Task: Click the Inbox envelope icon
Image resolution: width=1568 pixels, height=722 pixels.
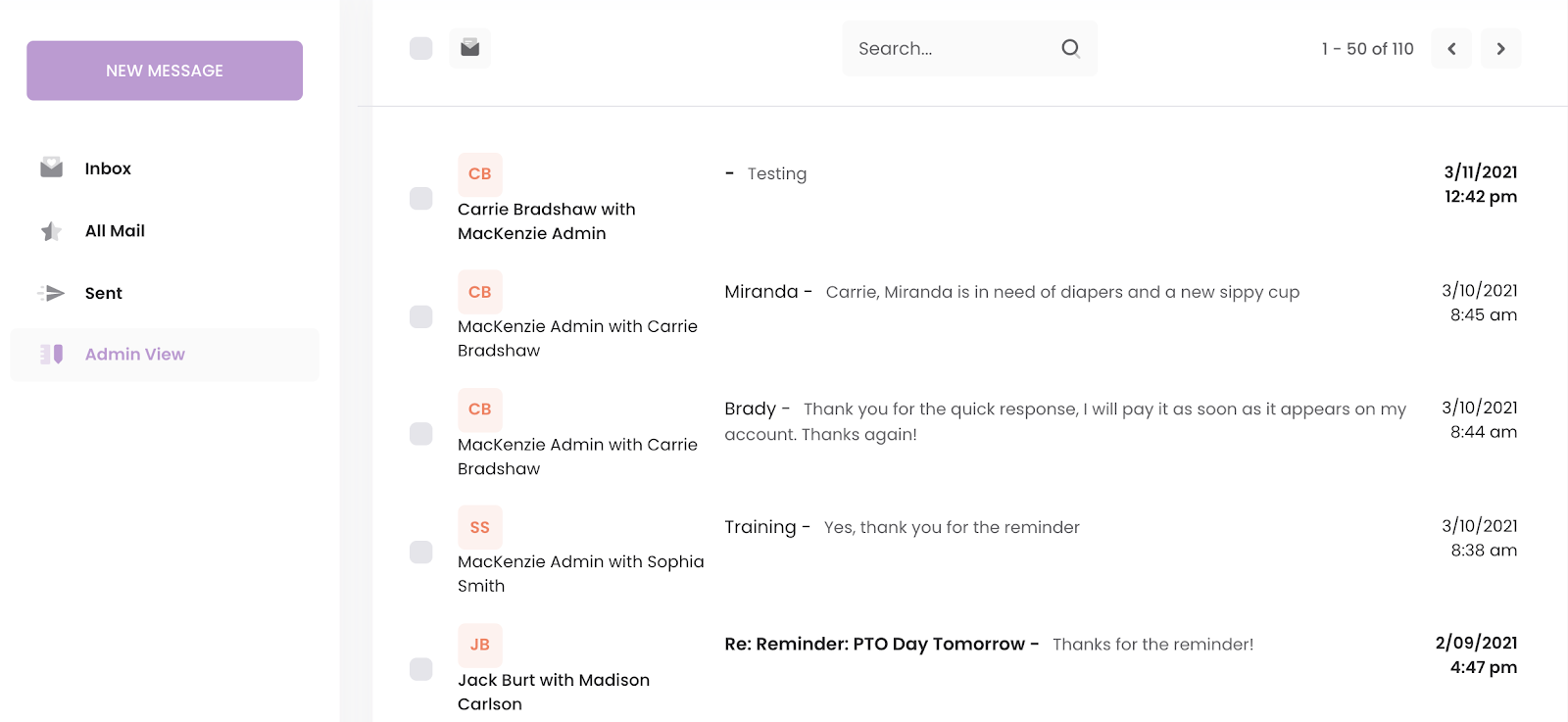Action: click(52, 168)
